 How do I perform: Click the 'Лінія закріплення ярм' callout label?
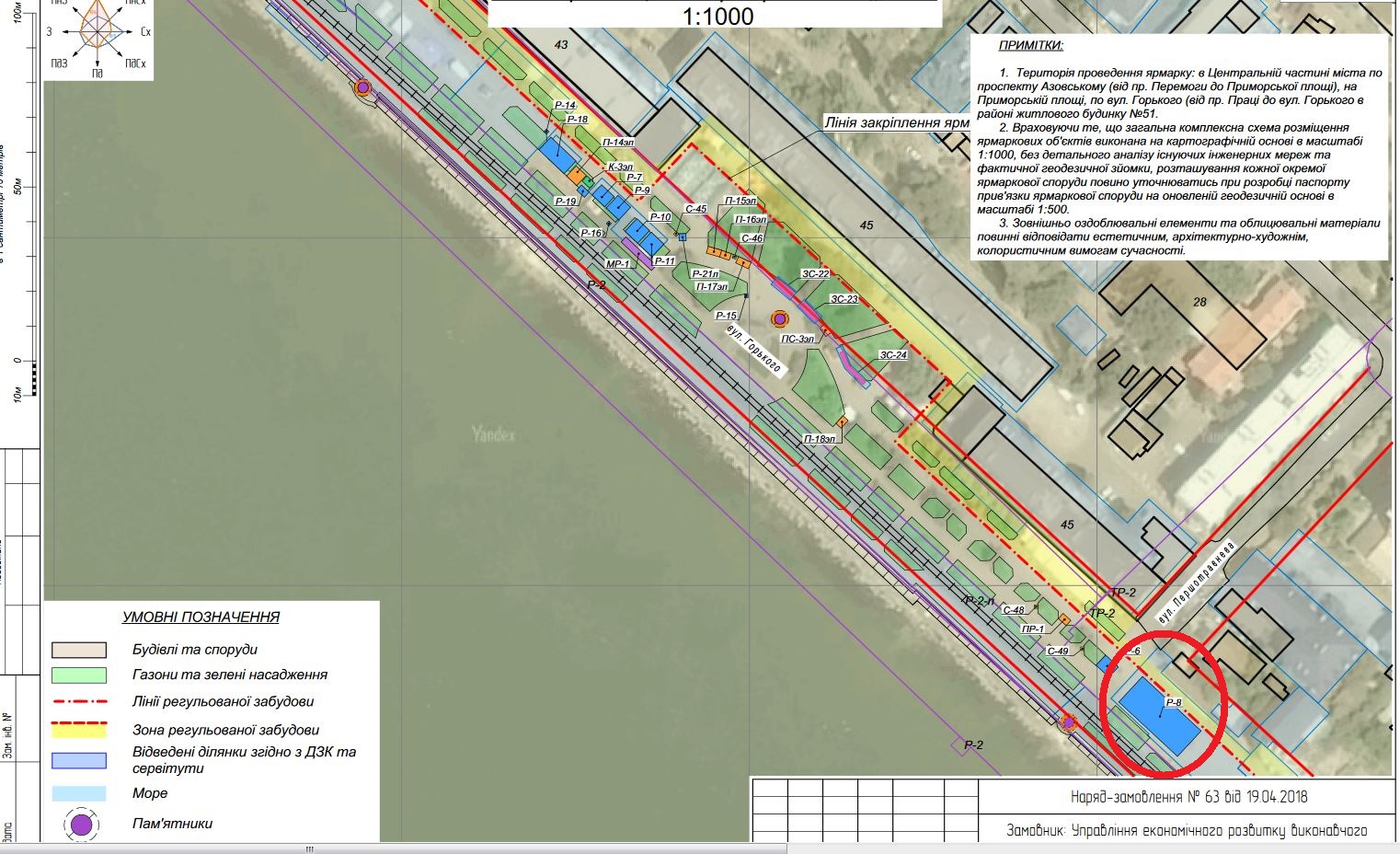(x=896, y=122)
